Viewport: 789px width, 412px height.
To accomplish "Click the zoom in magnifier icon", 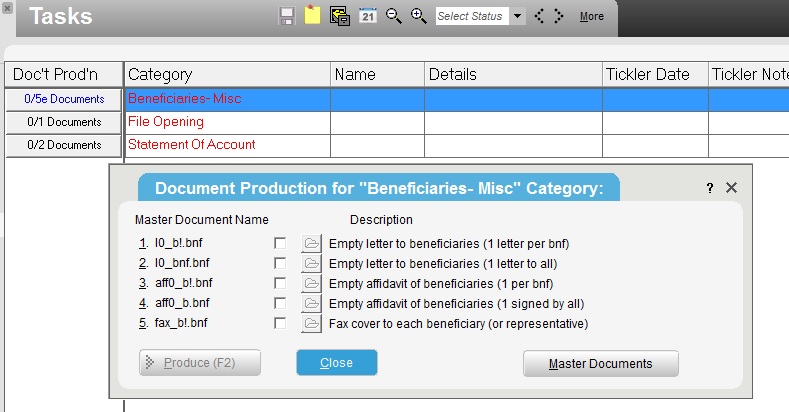I will pyautogui.click(x=419, y=16).
